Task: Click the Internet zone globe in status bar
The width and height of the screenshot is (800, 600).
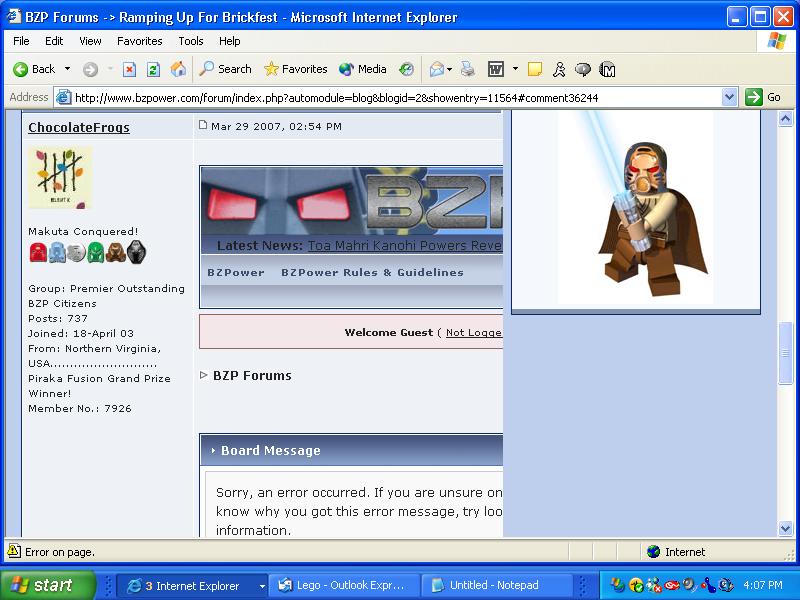Action: coord(653,552)
